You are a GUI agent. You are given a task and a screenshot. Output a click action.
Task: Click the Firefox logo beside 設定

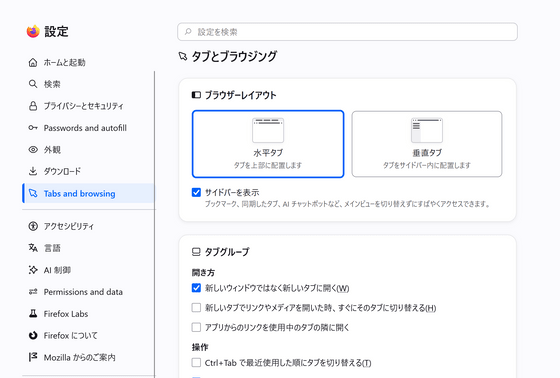click(x=33, y=31)
